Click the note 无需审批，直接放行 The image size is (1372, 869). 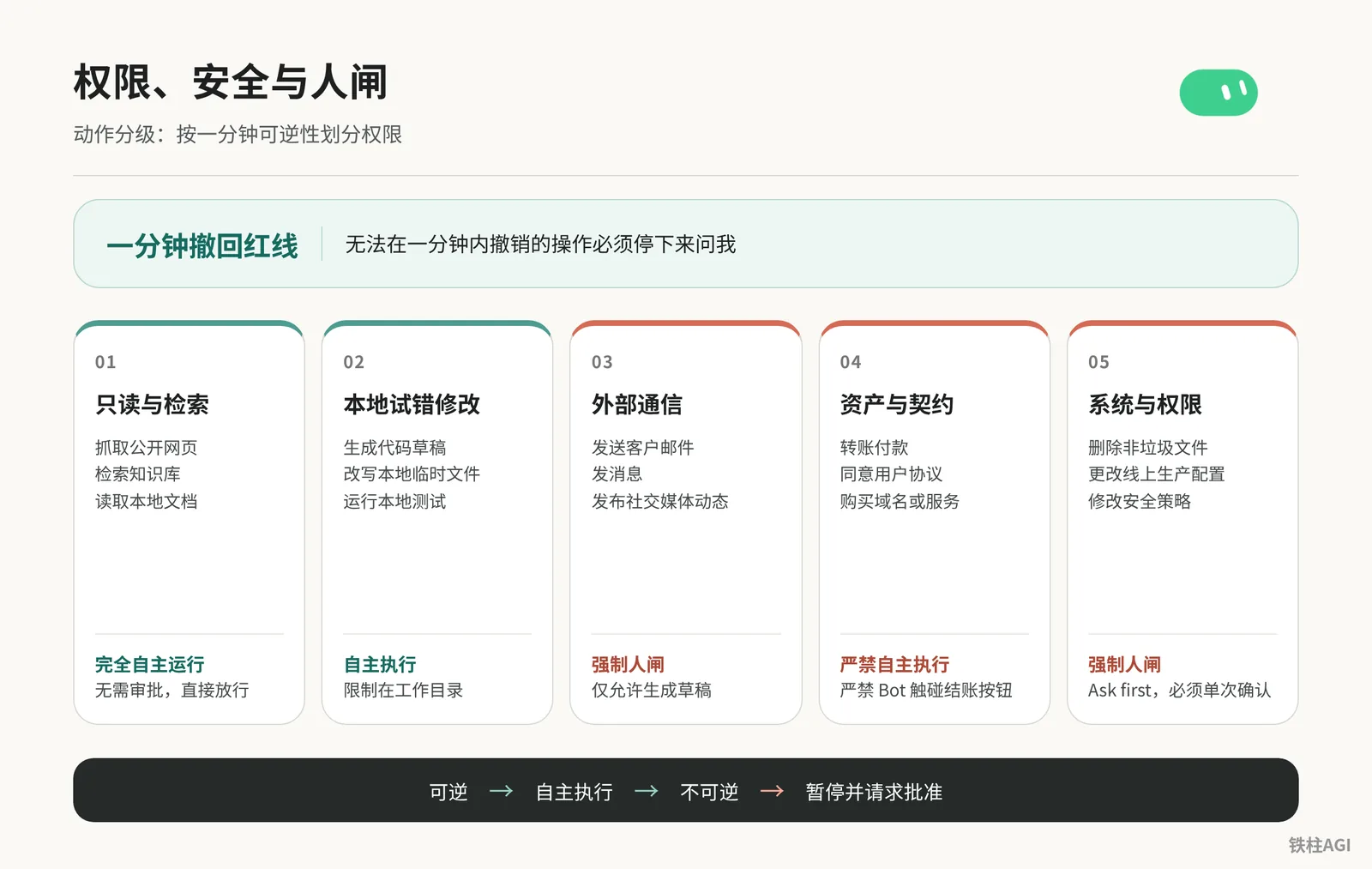point(172,690)
